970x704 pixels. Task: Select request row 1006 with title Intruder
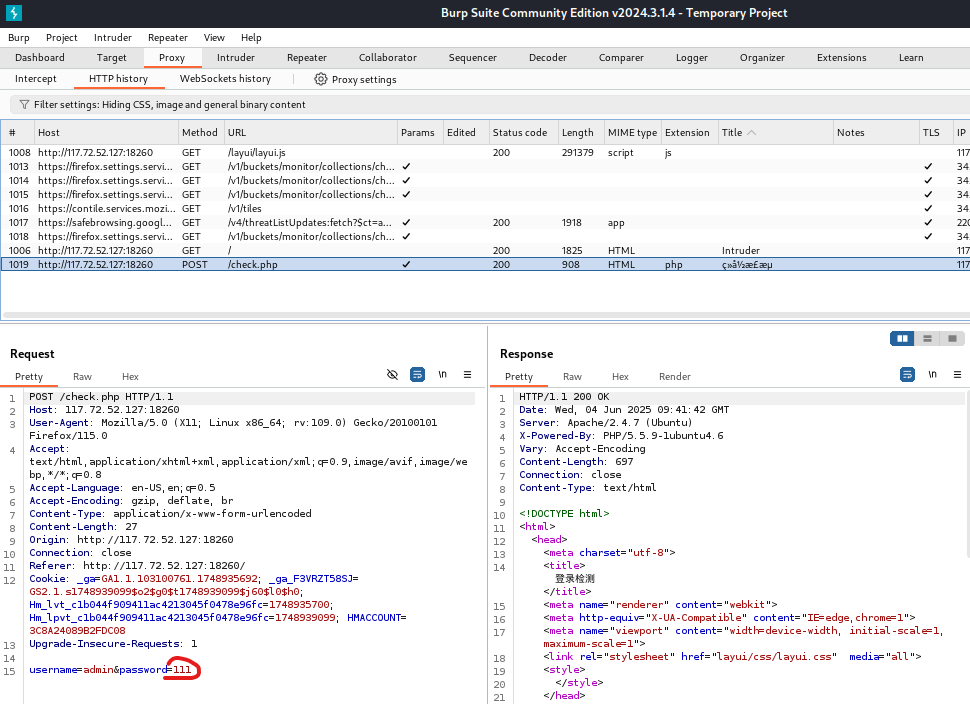(x=485, y=251)
